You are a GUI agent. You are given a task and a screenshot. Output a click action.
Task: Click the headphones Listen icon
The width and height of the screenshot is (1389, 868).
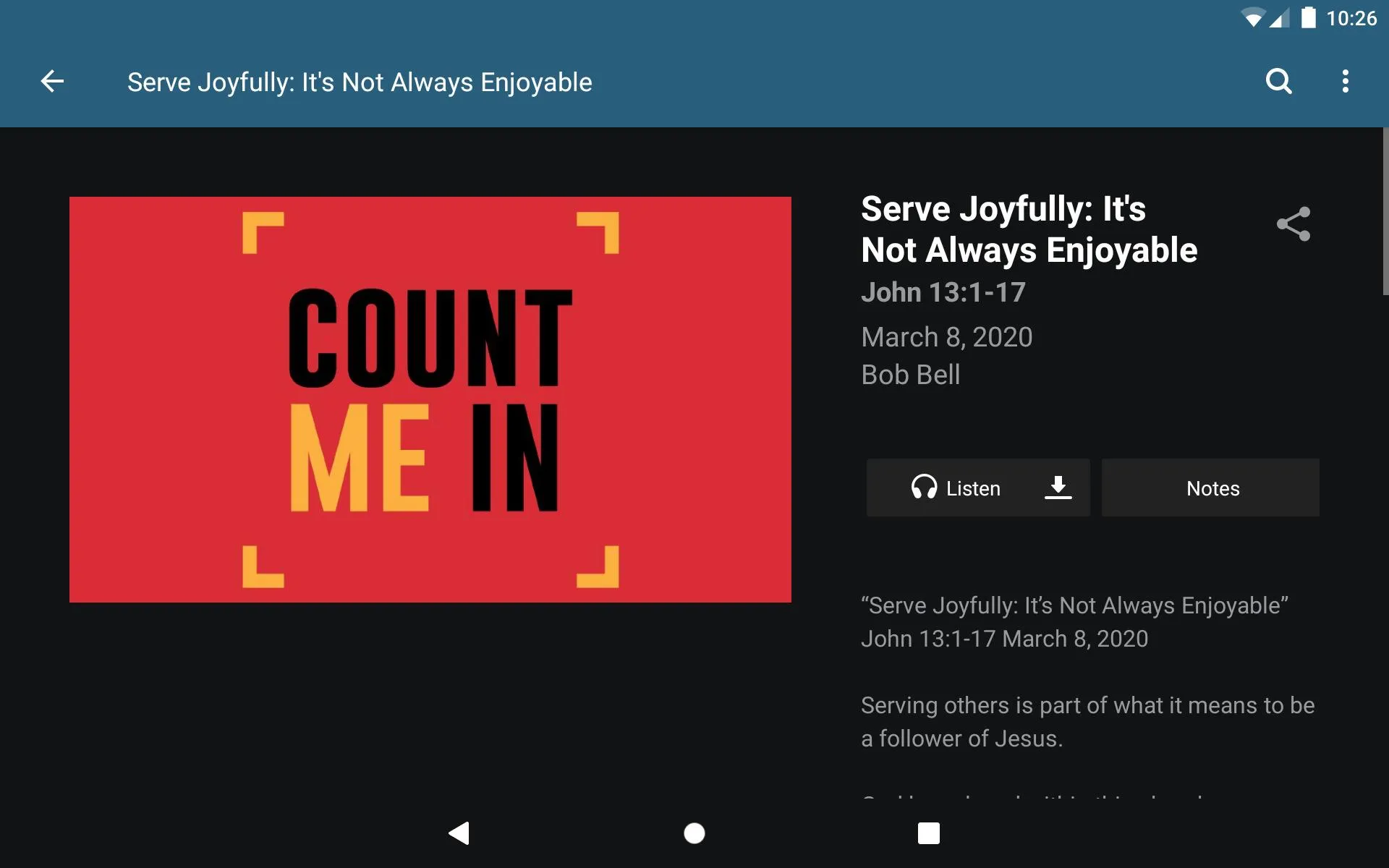922,487
